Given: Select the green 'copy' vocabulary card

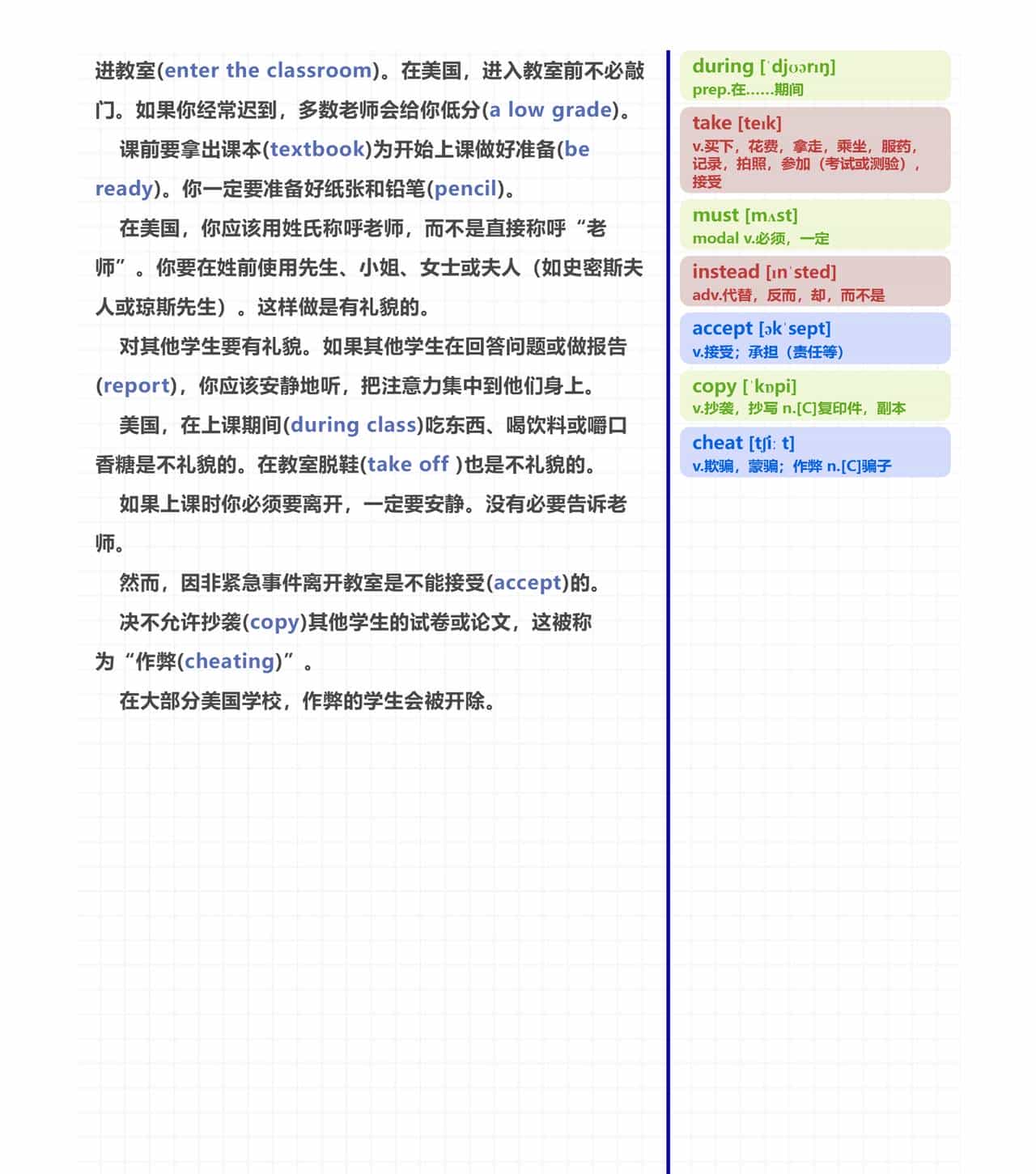Looking at the screenshot, I should pos(816,396).
